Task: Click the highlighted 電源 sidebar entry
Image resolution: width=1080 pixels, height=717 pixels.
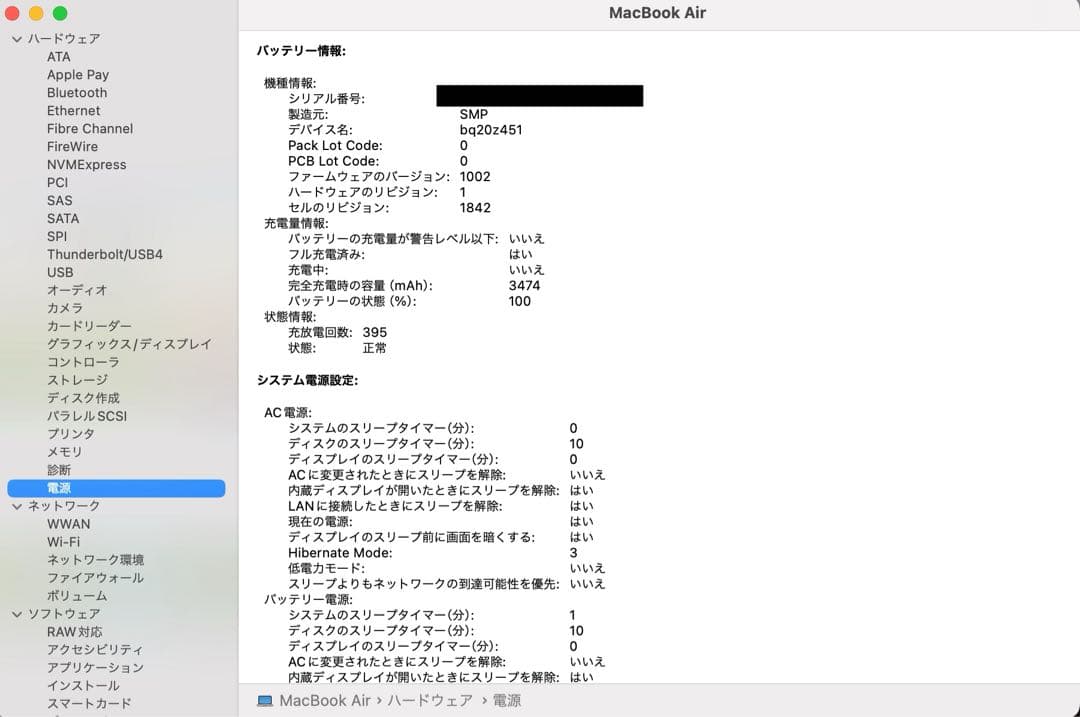Action: [61, 488]
